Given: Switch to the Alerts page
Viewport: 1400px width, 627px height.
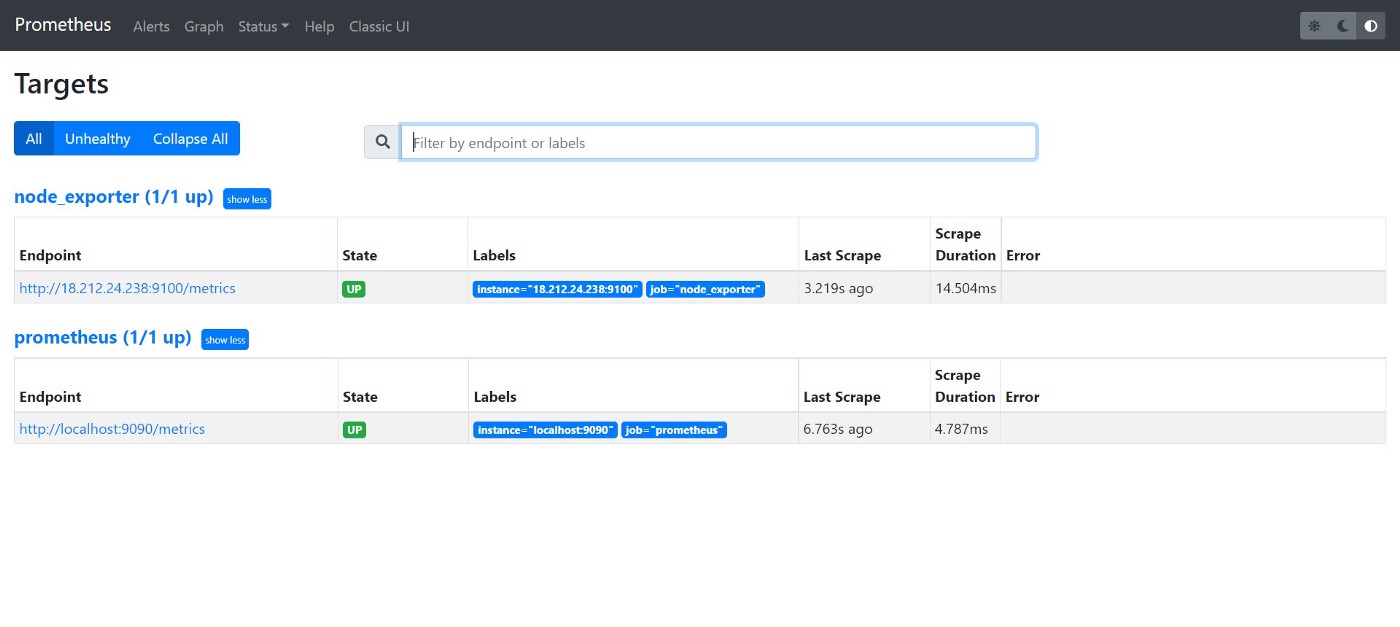Looking at the screenshot, I should point(151,26).
